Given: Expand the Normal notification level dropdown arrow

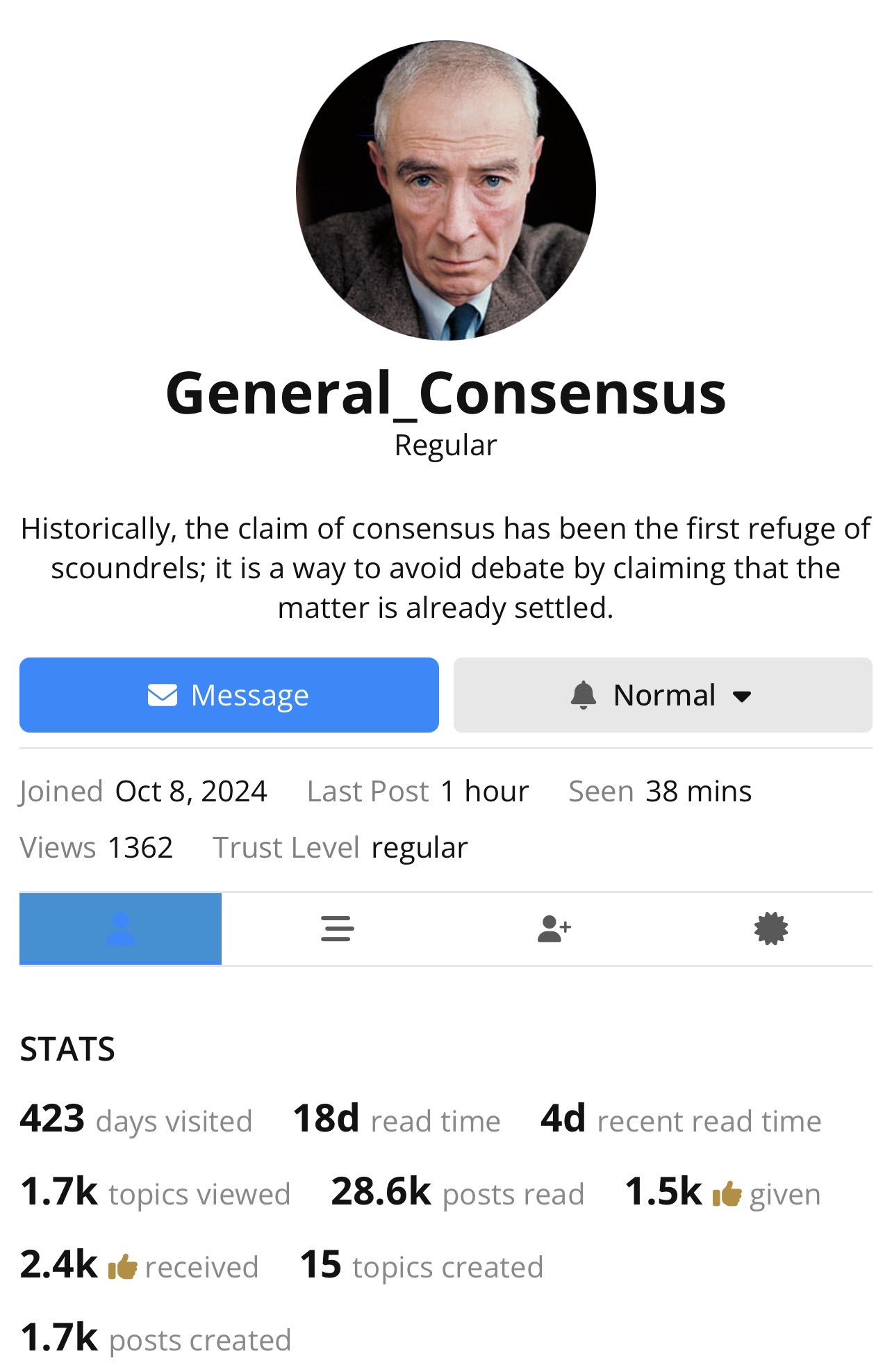Looking at the screenshot, I should (x=743, y=696).
